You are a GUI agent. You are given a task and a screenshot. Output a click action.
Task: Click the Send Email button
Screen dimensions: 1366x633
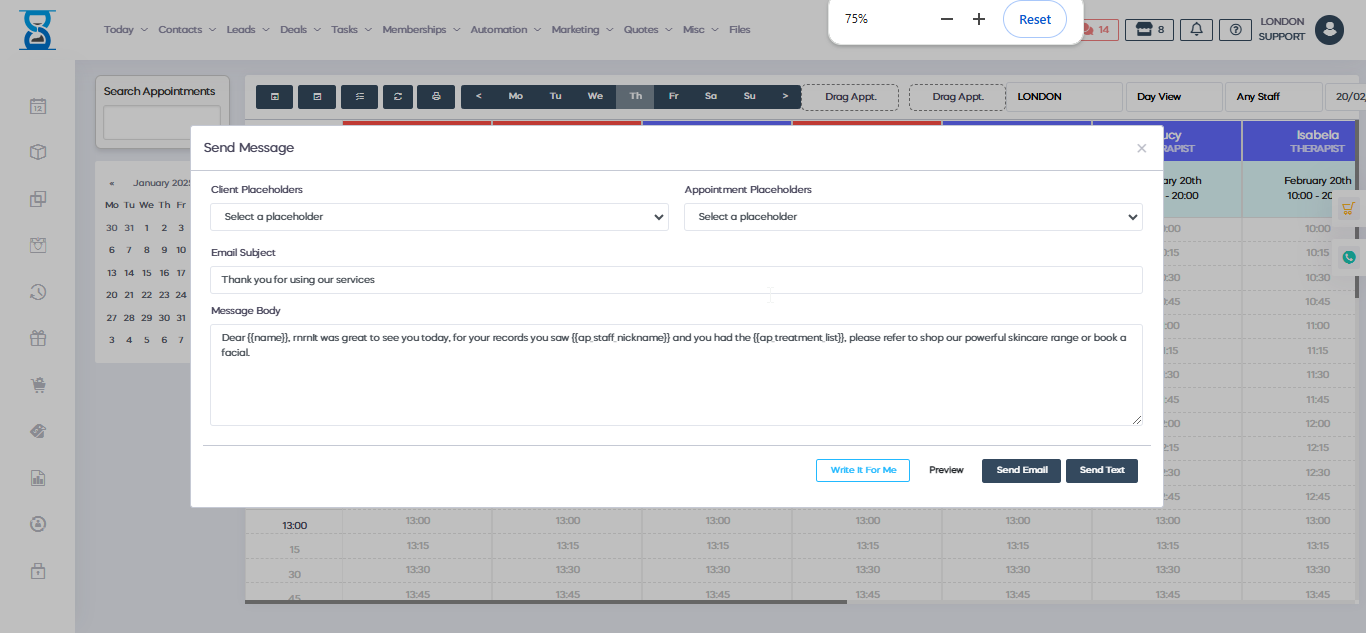tap(1021, 470)
